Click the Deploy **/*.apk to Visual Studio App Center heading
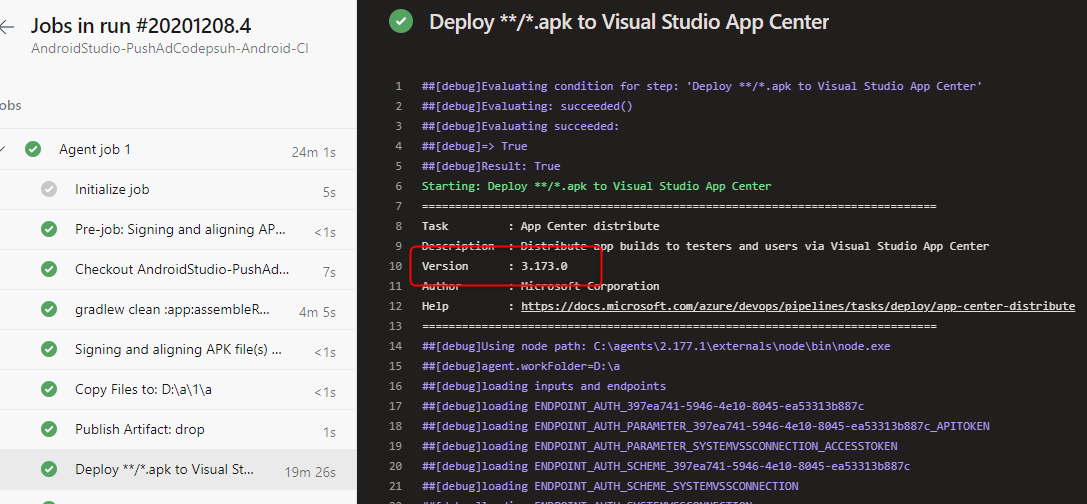1087x504 pixels. pyautogui.click(x=629, y=22)
